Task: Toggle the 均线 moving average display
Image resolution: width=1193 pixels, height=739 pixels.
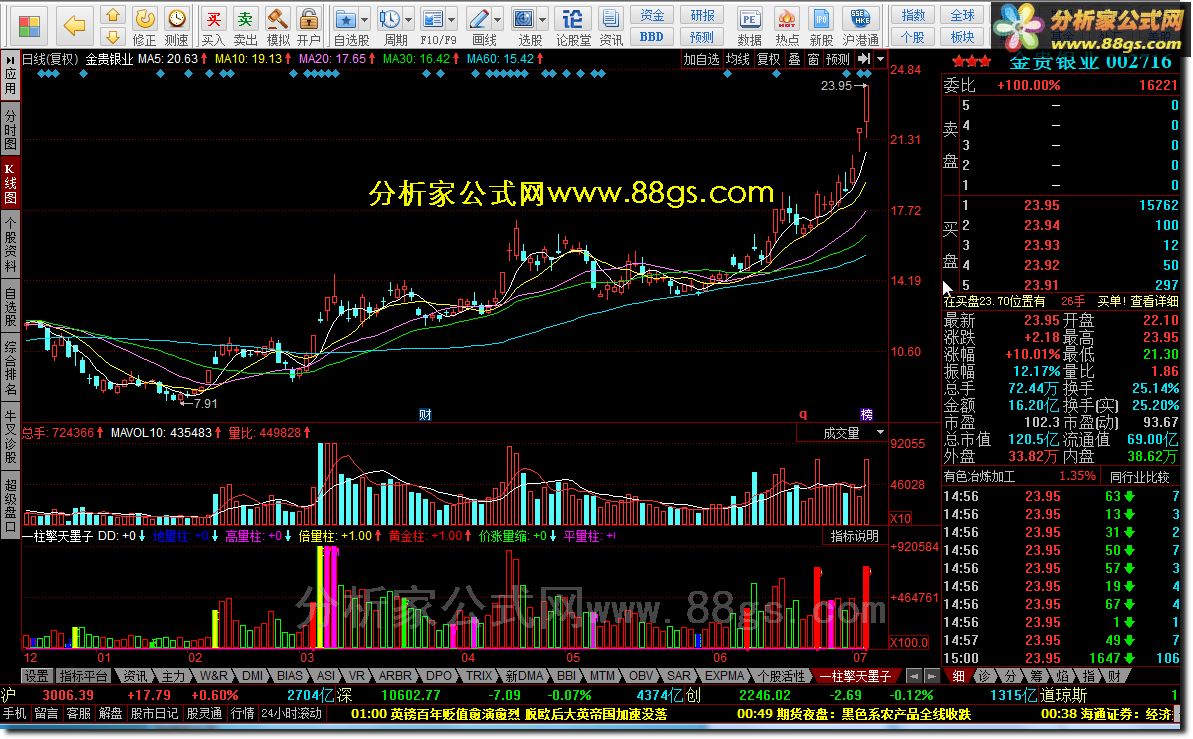Action: click(737, 59)
